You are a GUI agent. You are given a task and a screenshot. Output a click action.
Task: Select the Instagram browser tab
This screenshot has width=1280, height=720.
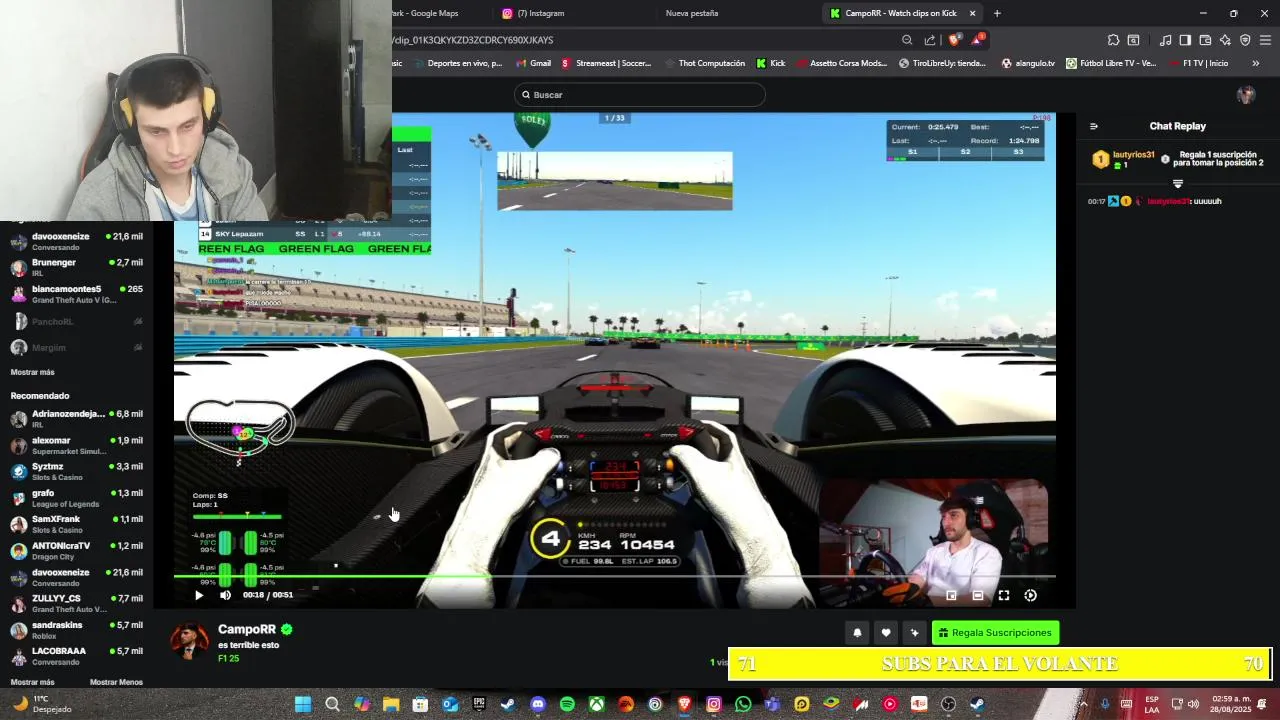tap(540, 13)
